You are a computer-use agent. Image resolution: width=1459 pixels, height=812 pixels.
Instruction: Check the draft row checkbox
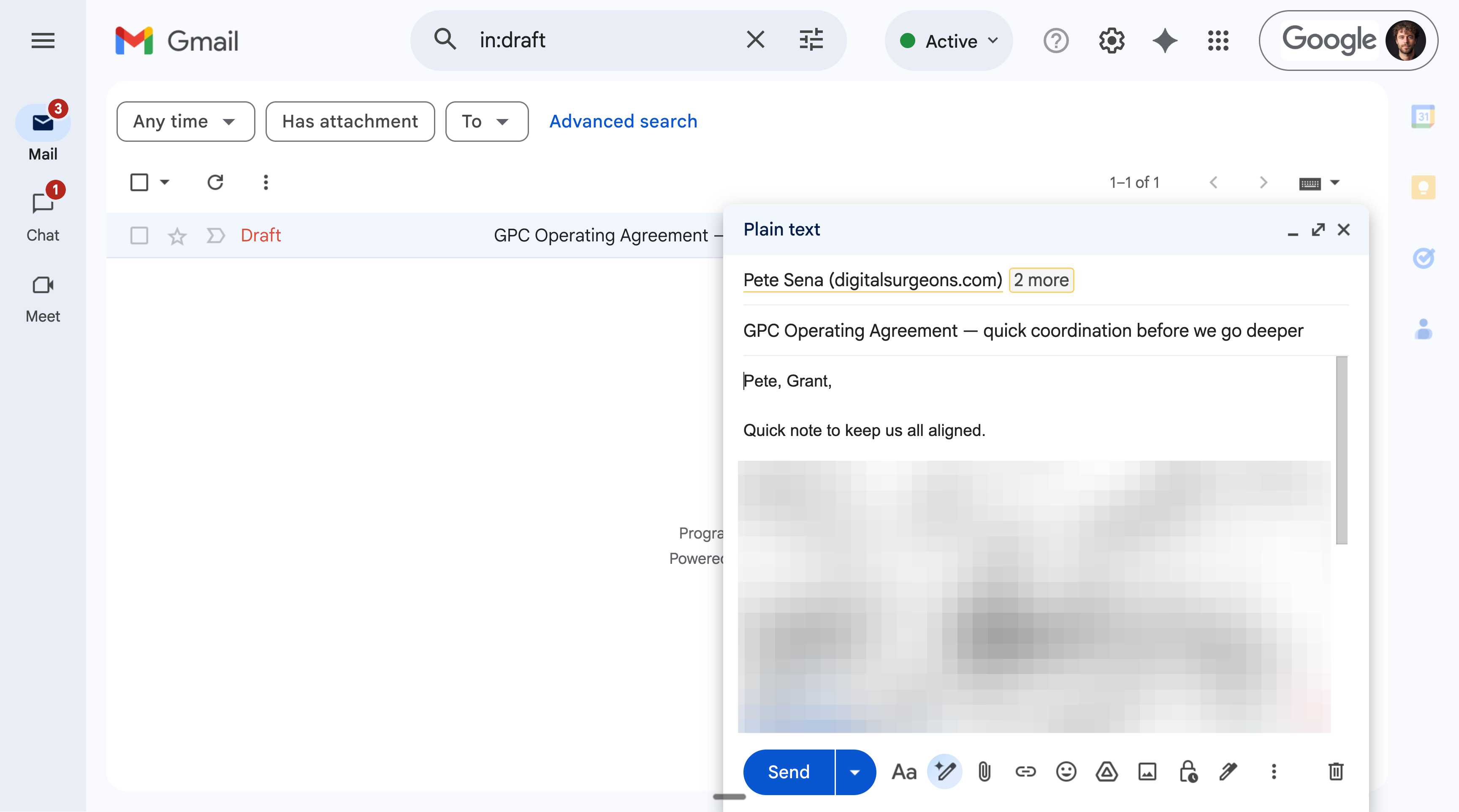(x=139, y=235)
